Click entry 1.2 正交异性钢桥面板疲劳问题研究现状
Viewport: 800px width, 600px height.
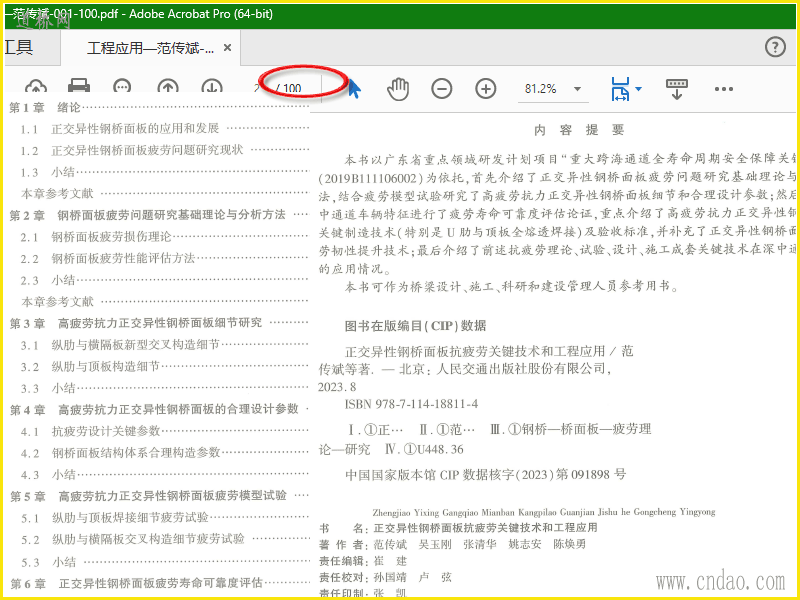(164, 151)
